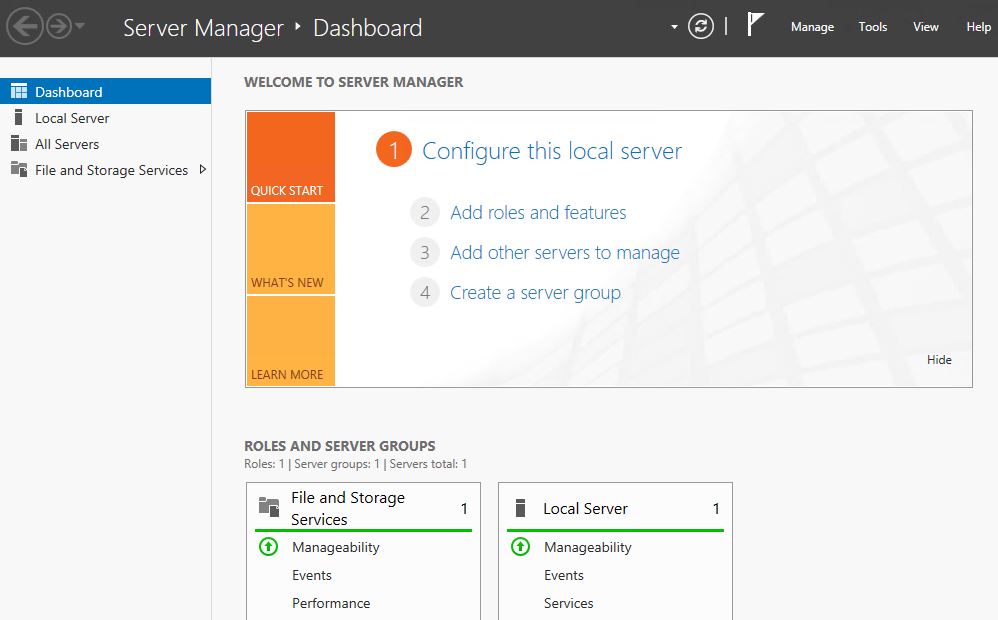Click Add roles and features link
The image size is (998, 620).
click(x=538, y=212)
